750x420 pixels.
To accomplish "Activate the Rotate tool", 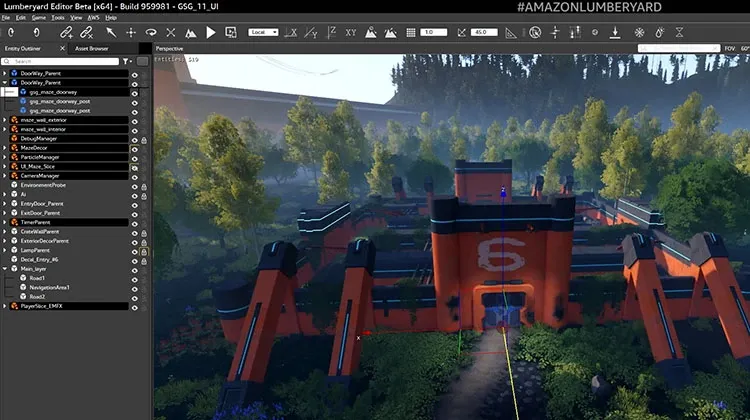I will click(x=151, y=33).
